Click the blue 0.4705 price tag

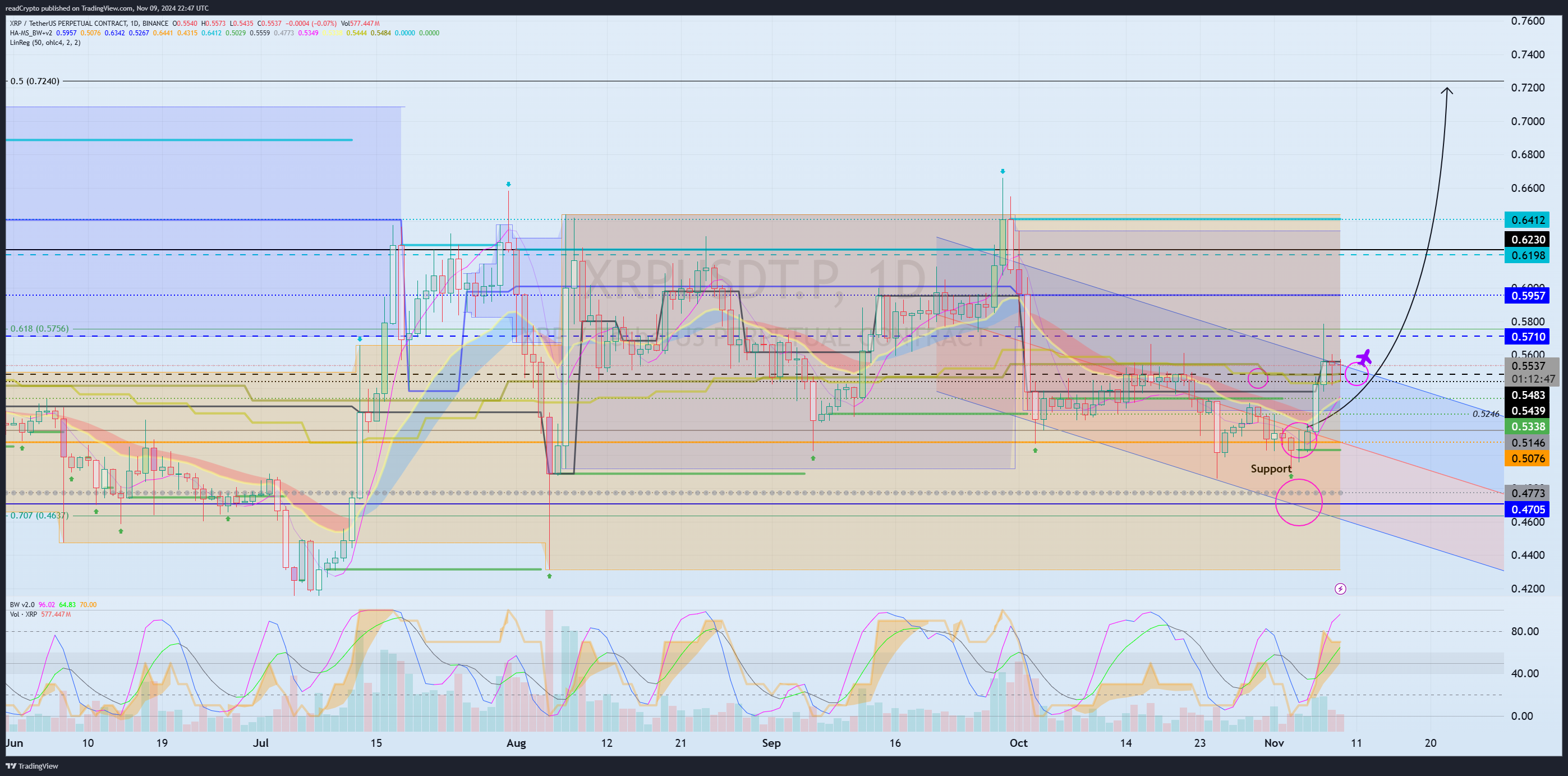[x=1528, y=509]
